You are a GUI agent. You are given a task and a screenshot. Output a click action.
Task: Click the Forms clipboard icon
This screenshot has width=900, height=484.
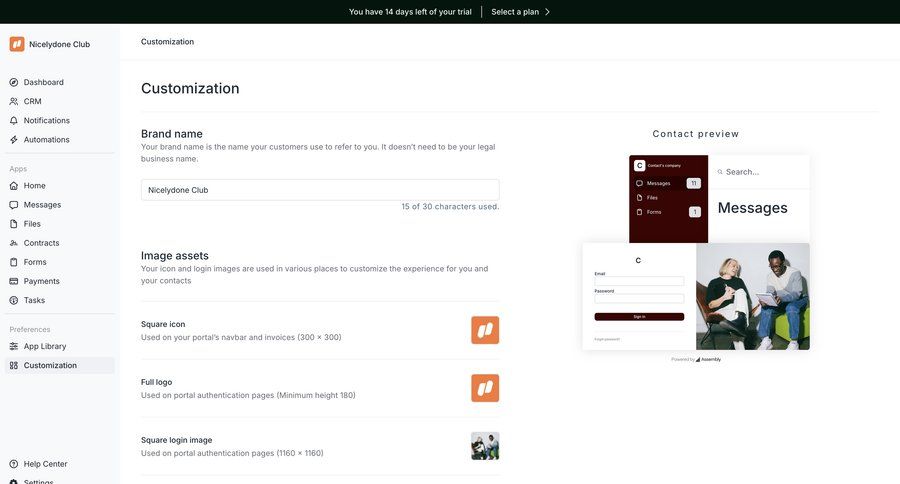tap(14, 262)
